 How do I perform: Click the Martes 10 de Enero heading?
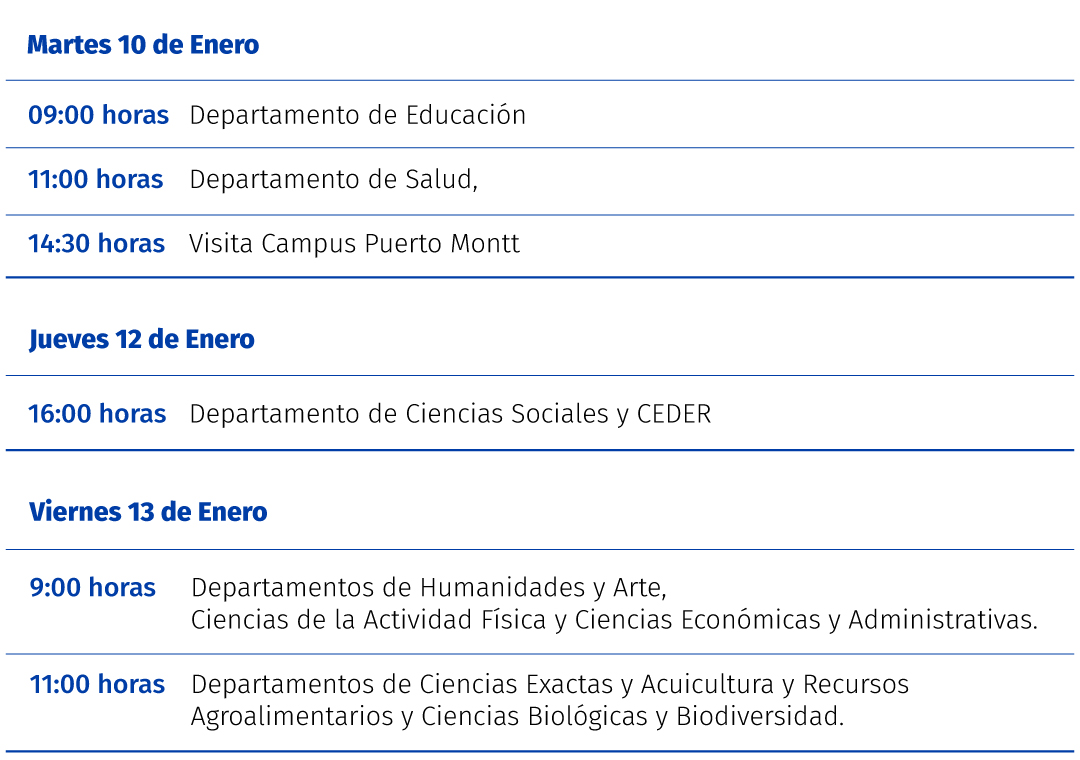tap(143, 45)
